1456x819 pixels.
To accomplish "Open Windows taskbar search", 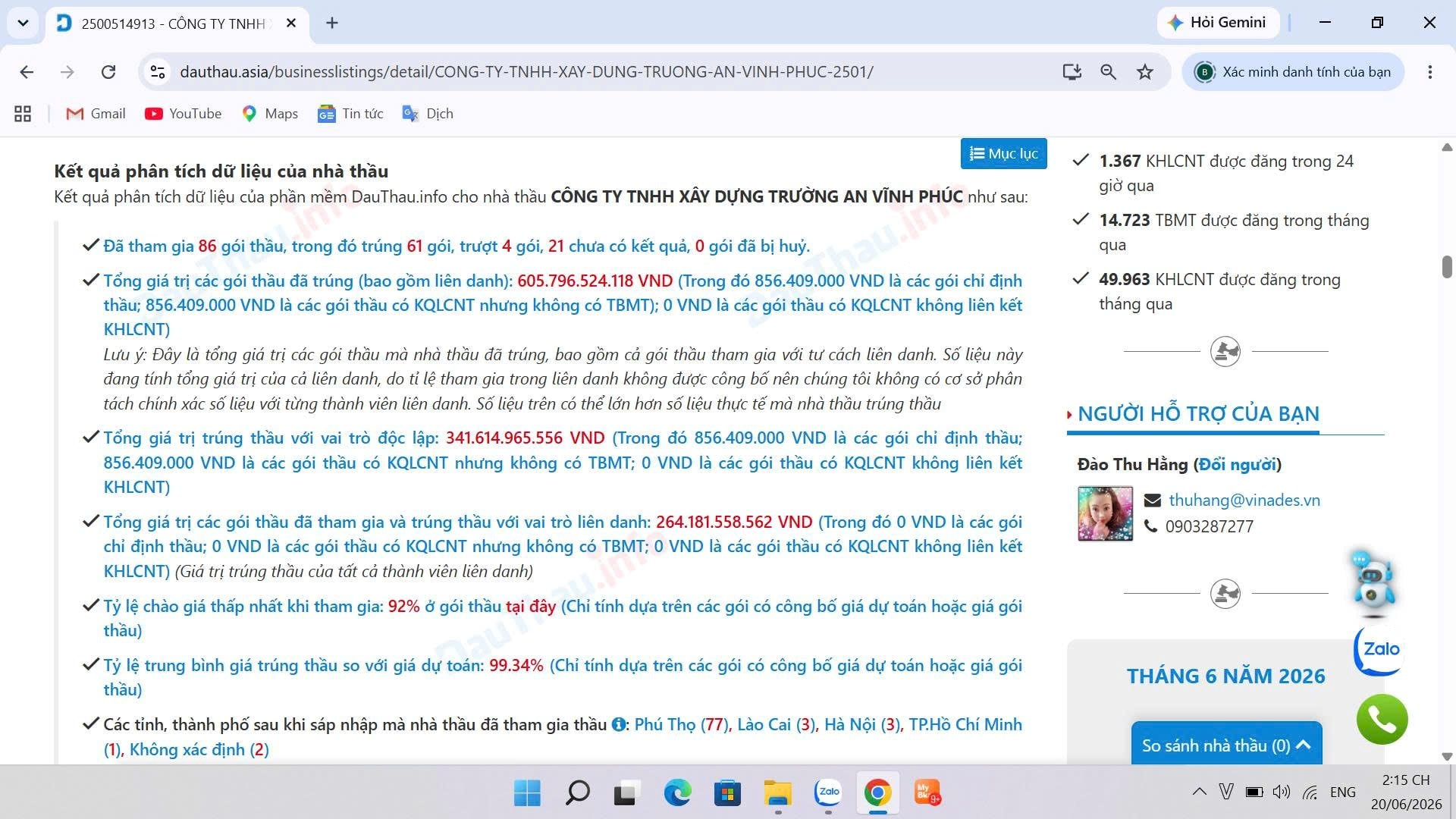I will (577, 793).
